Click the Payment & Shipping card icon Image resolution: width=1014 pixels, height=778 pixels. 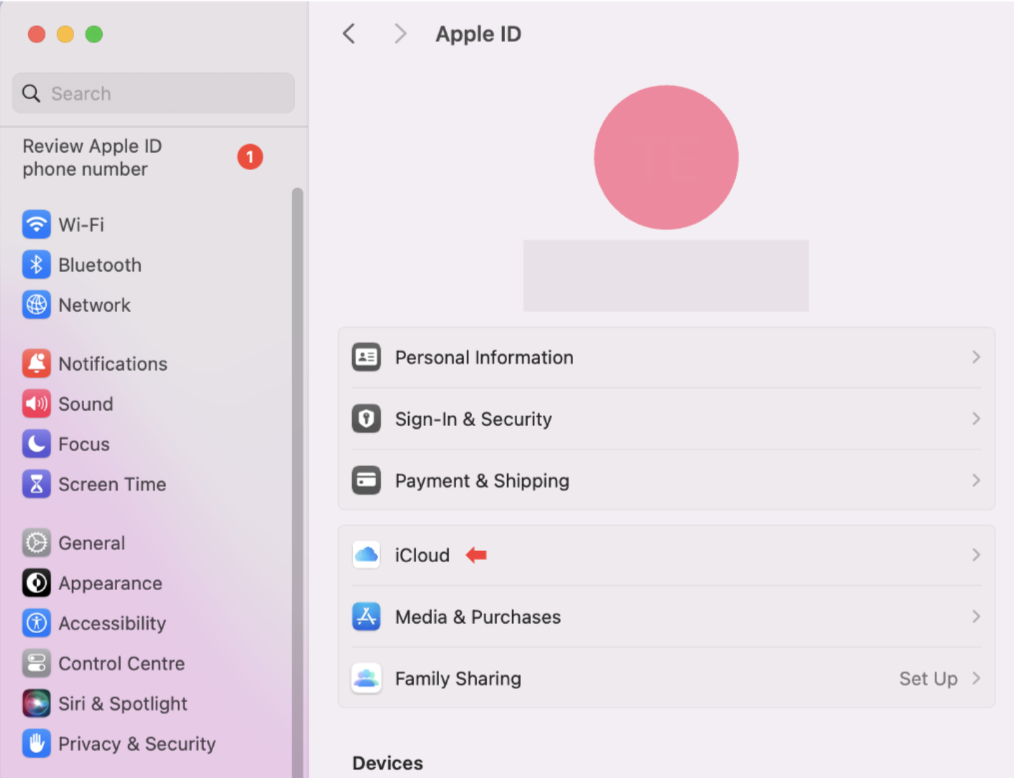pos(366,481)
